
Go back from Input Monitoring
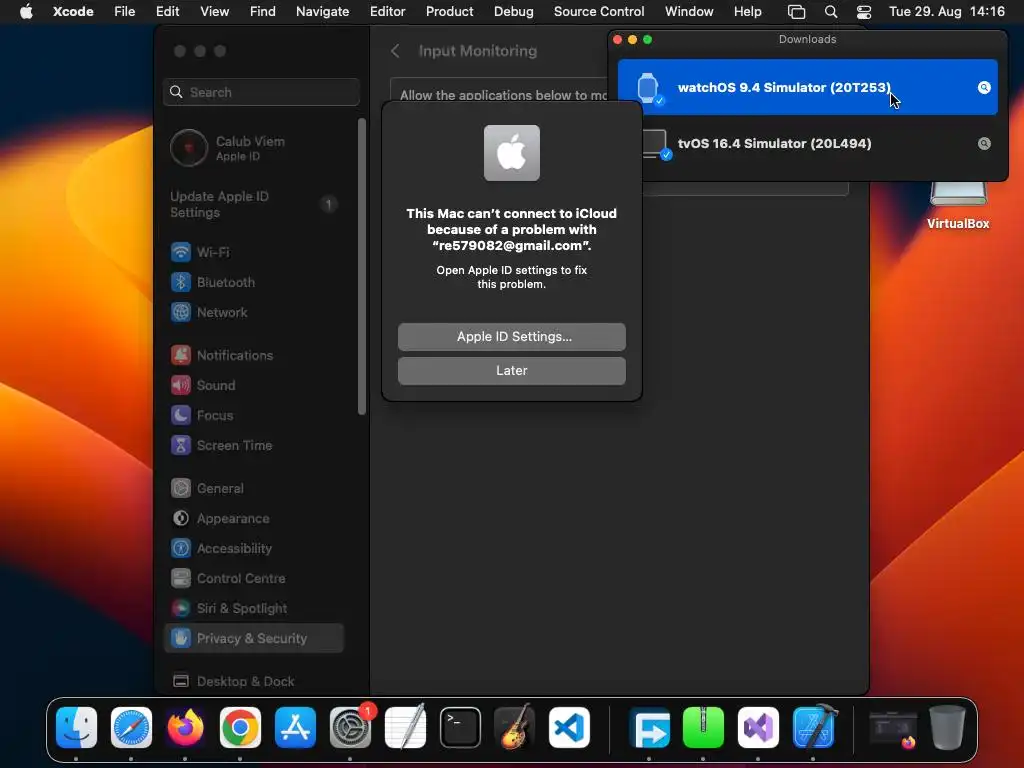tap(395, 51)
